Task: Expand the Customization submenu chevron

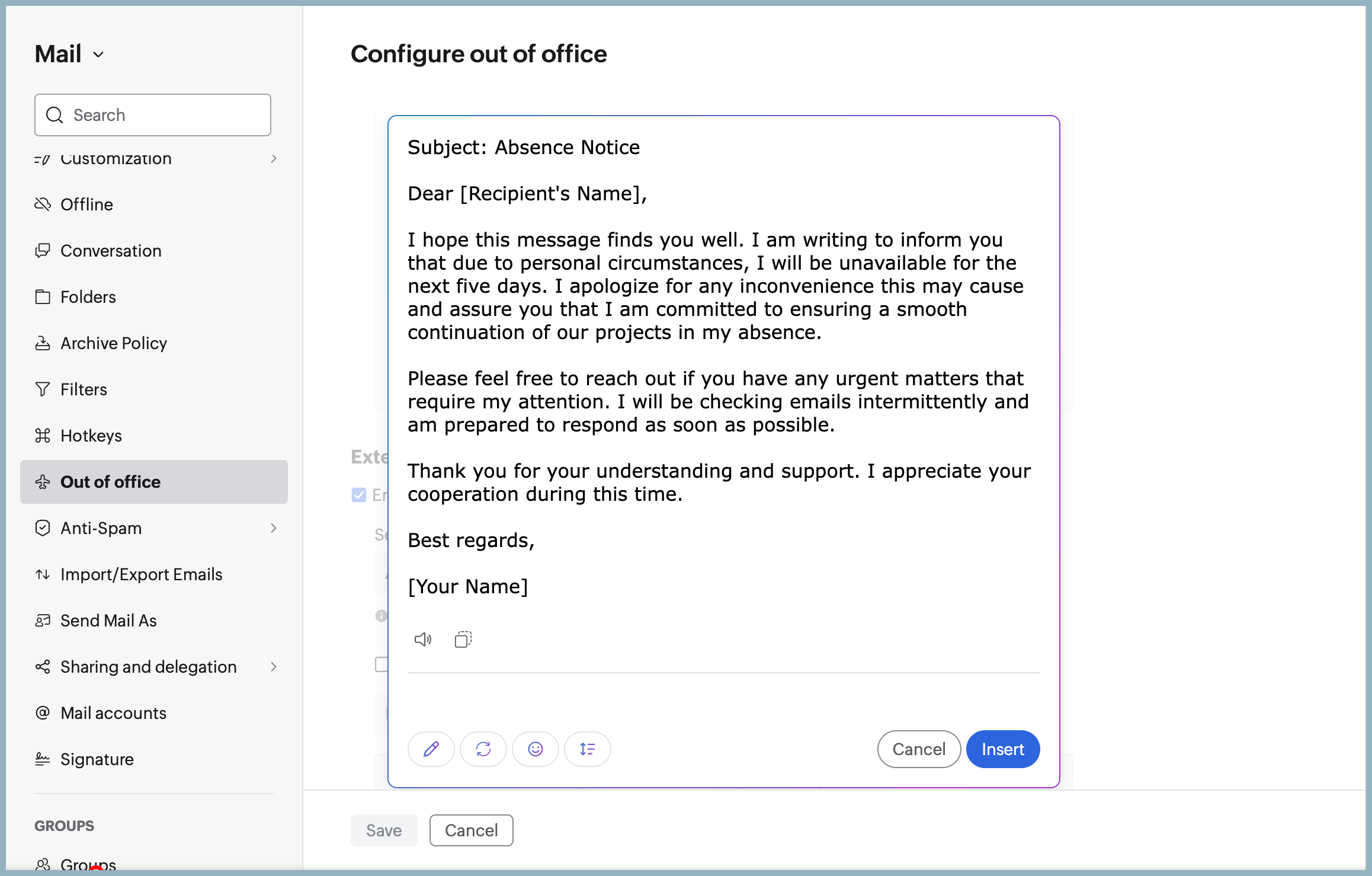Action: [274, 159]
